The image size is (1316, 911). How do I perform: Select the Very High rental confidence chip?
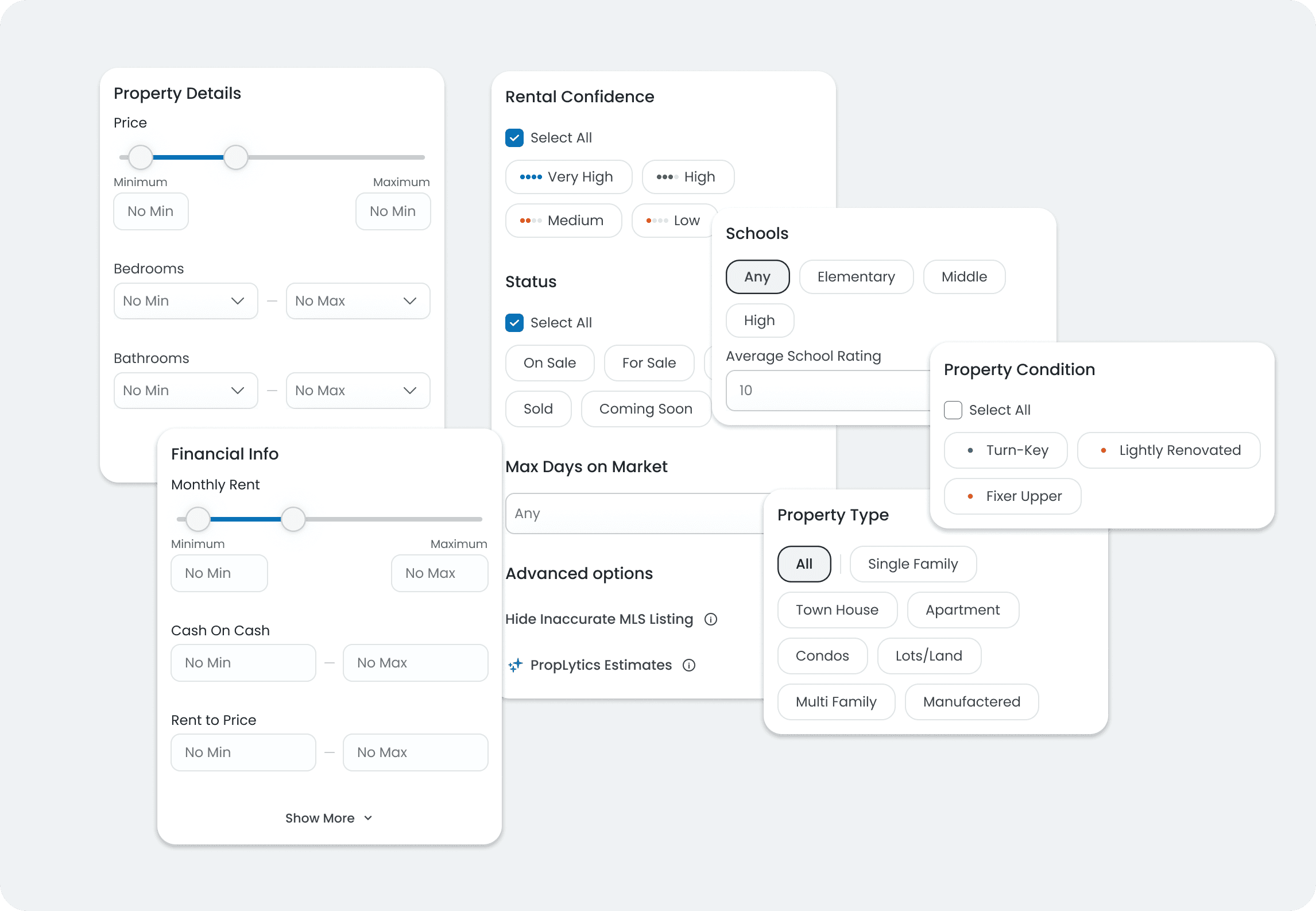tap(568, 177)
